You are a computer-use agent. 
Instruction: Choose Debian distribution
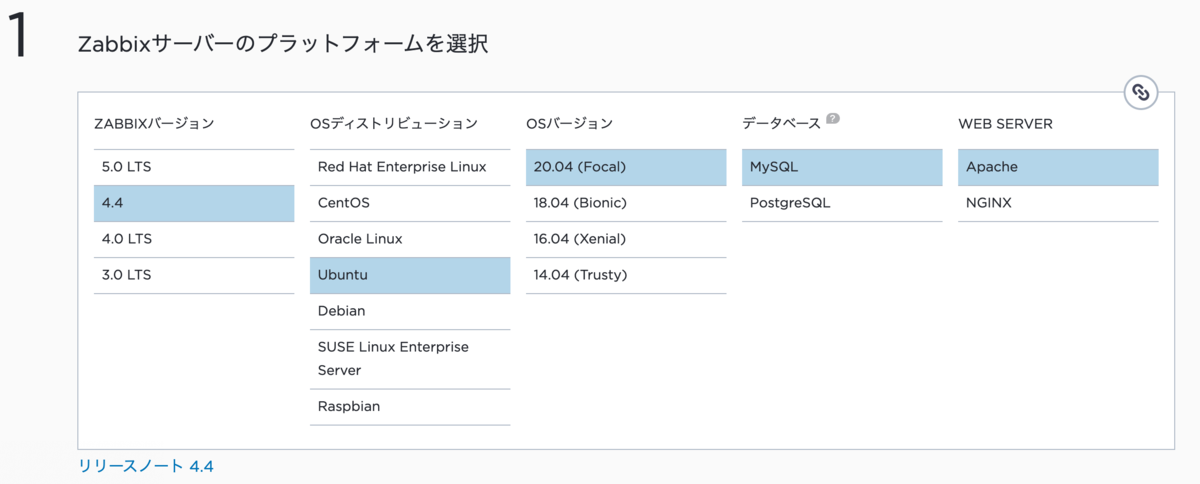point(410,311)
